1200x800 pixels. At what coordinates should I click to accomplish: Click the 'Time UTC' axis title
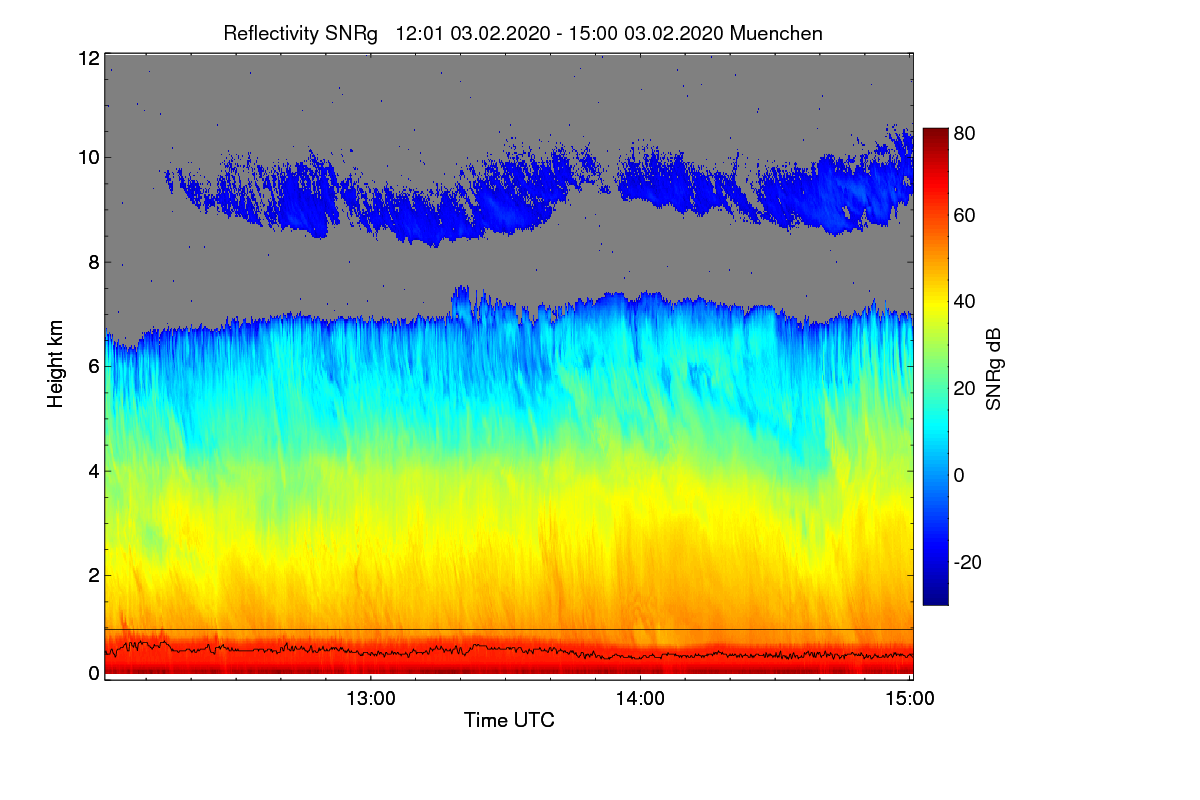pyautogui.click(x=509, y=720)
